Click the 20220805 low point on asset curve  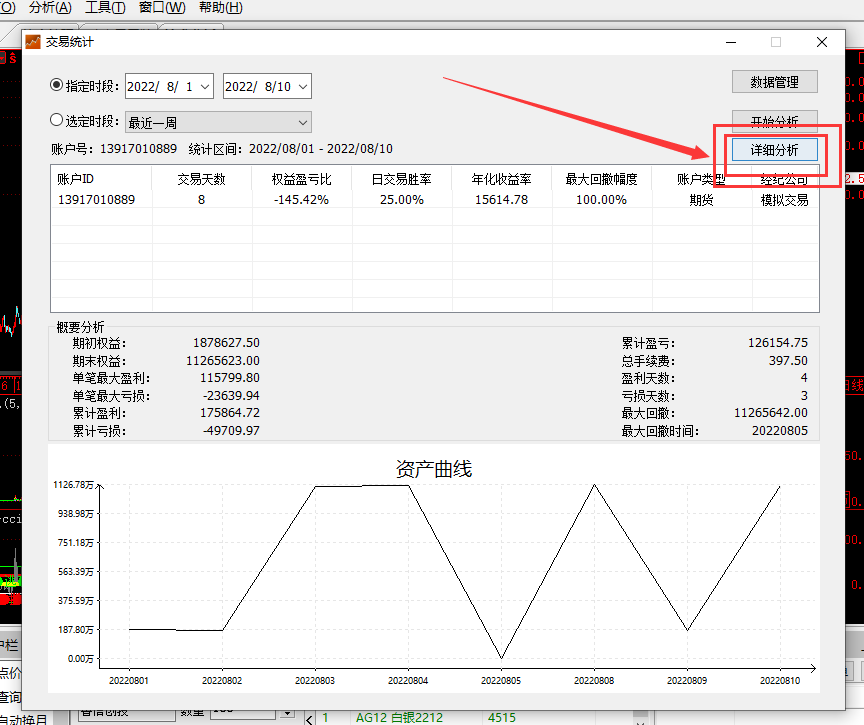pos(501,658)
